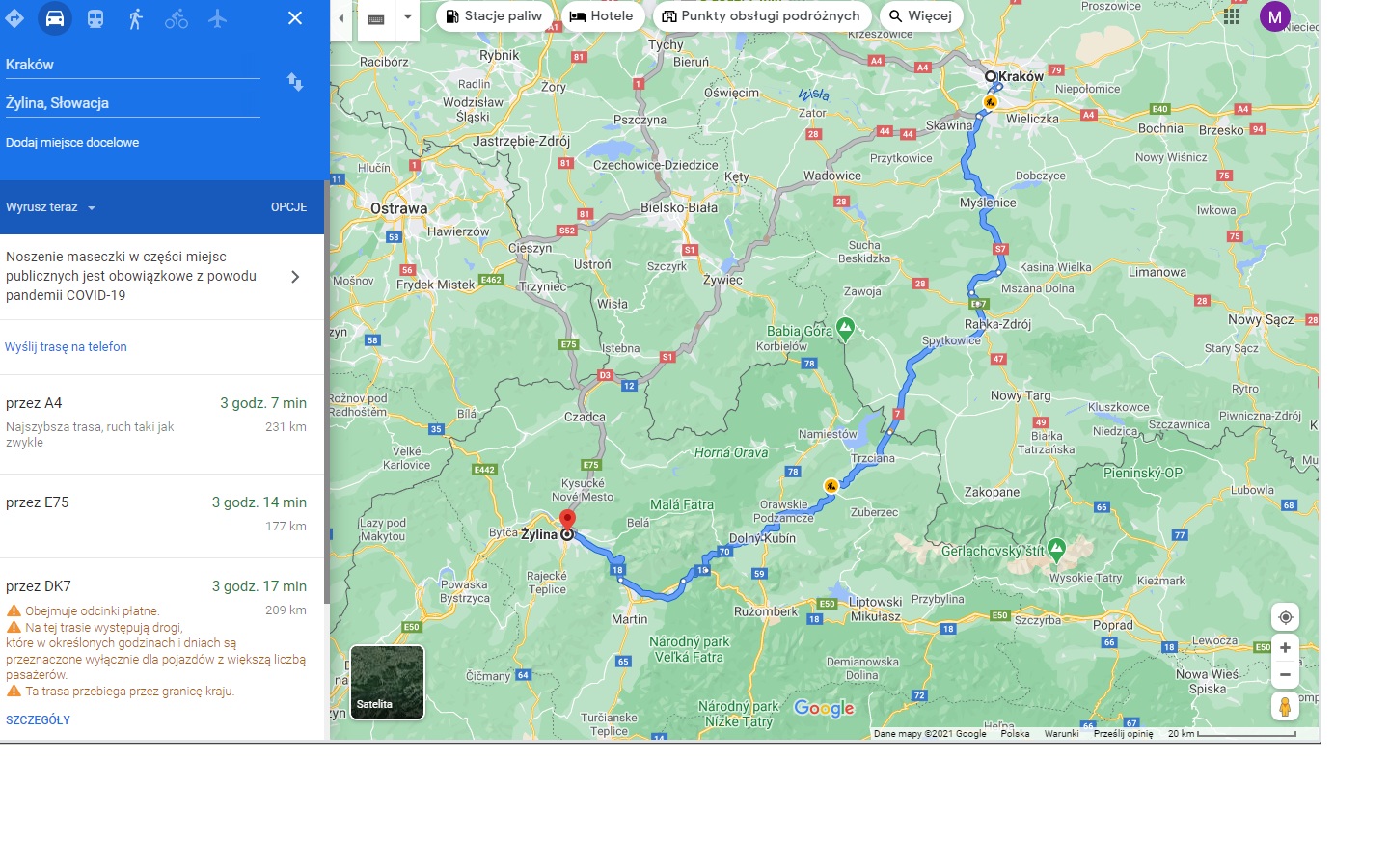
Task: Filter map by Stacje paliw
Action: point(495,16)
